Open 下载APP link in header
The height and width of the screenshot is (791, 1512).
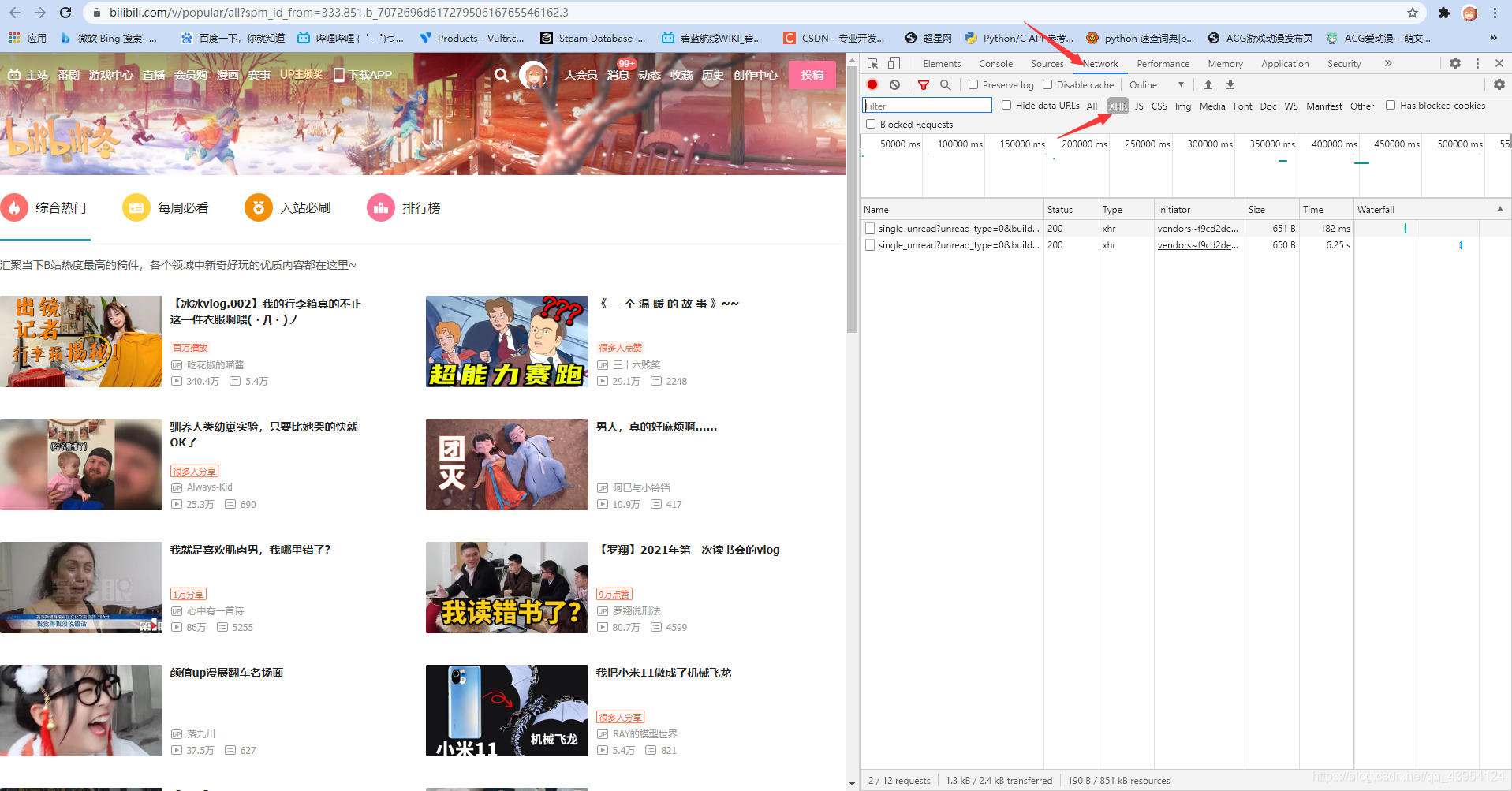tap(363, 75)
